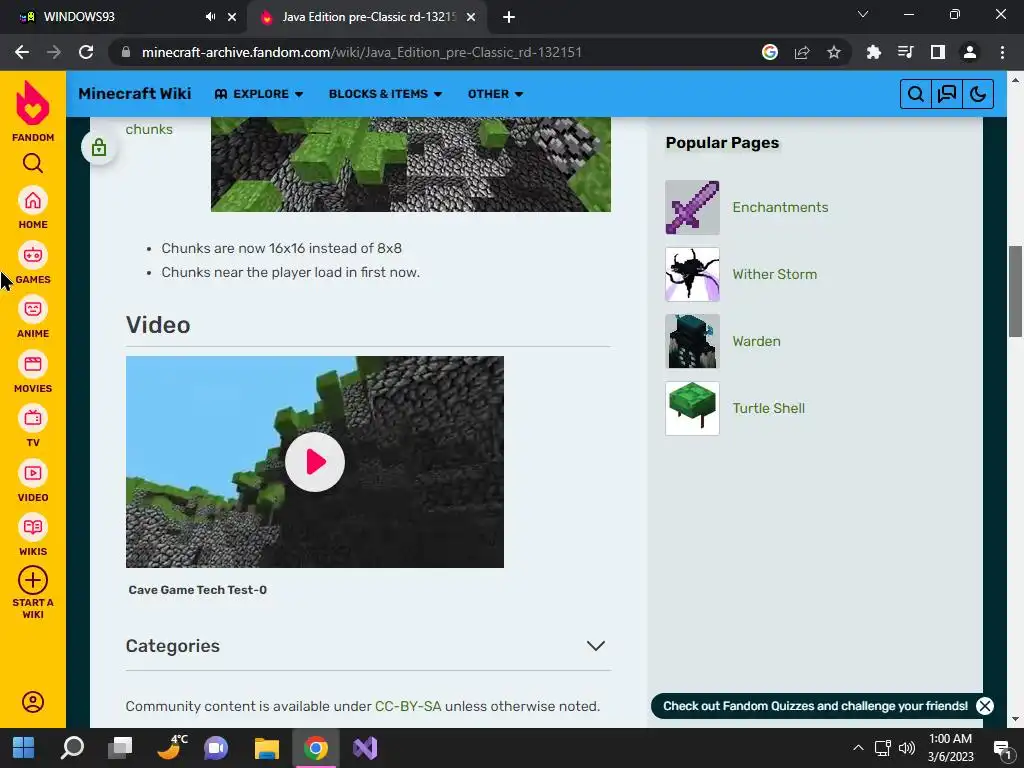Screen dimensions: 1024x768
Task: Open the sidebar search magnifier icon
Action: pyautogui.click(x=33, y=163)
